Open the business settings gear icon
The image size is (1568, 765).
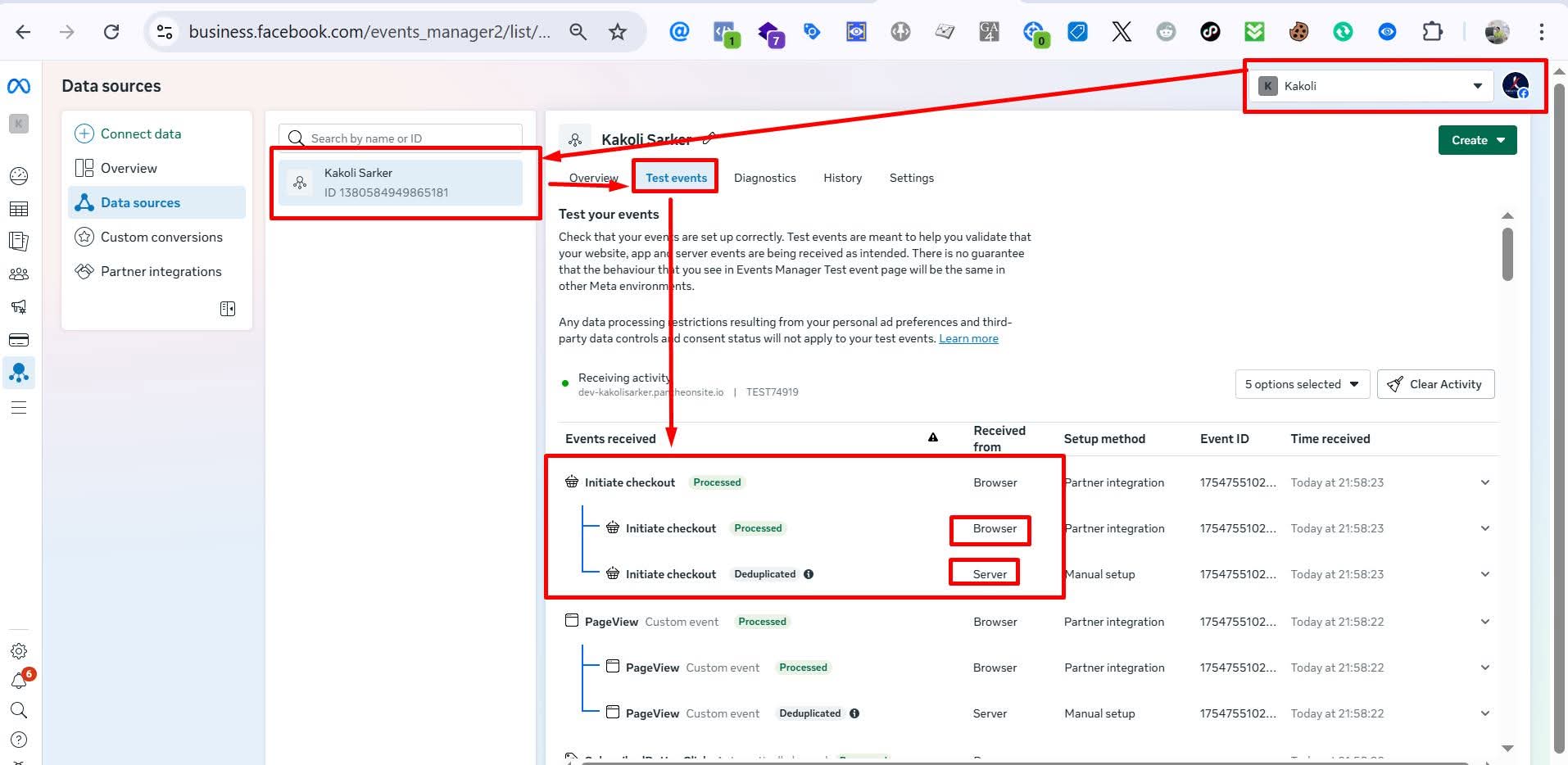pyautogui.click(x=19, y=650)
